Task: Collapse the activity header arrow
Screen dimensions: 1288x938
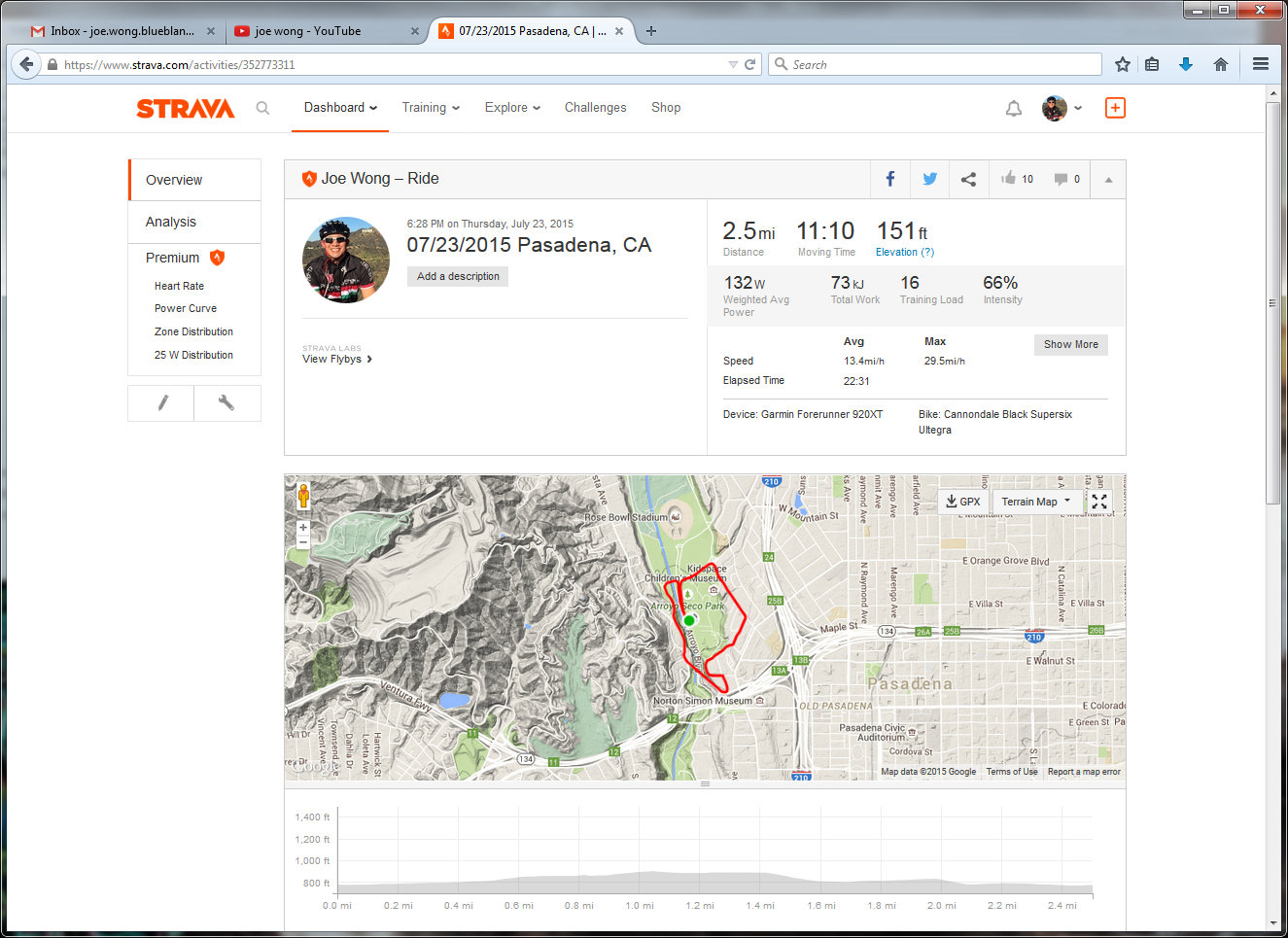Action: [1108, 180]
